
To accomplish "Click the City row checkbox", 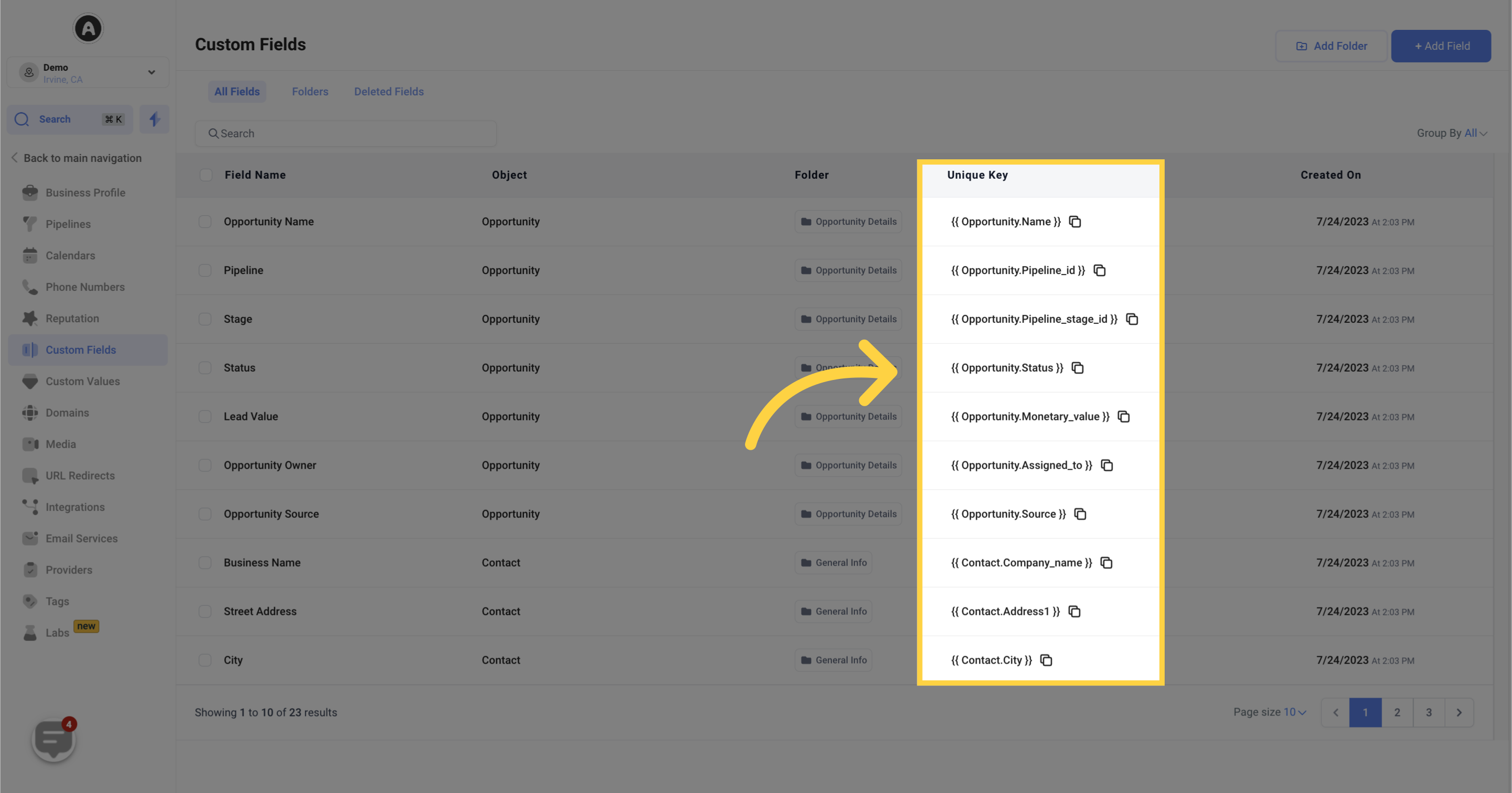I will (x=205, y=660).
